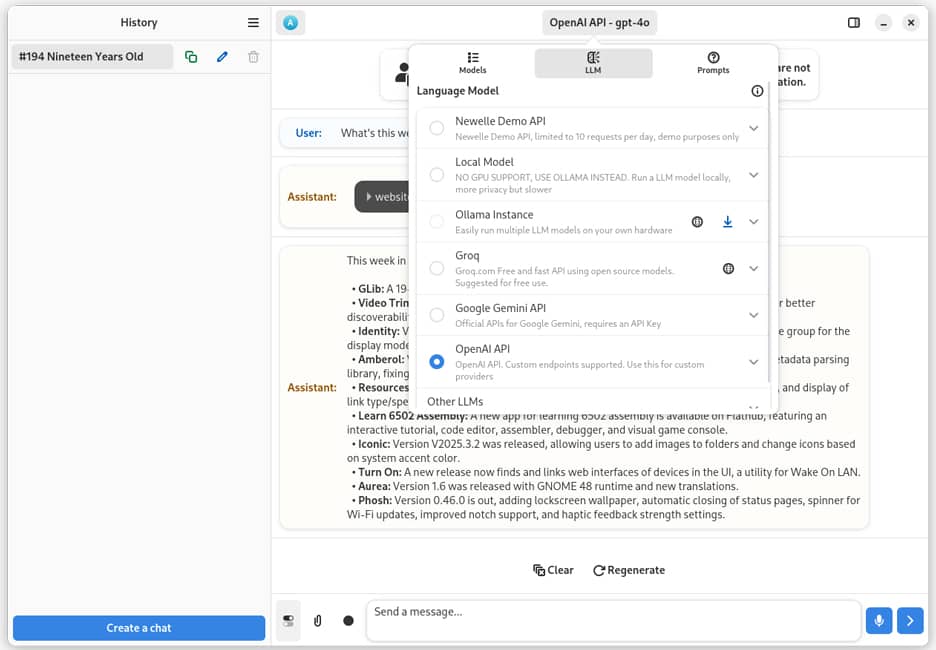This screenshot has width=936, height=650.
Task: Edit the chat name with the pencil icon
Action: [x=222, y=57]
